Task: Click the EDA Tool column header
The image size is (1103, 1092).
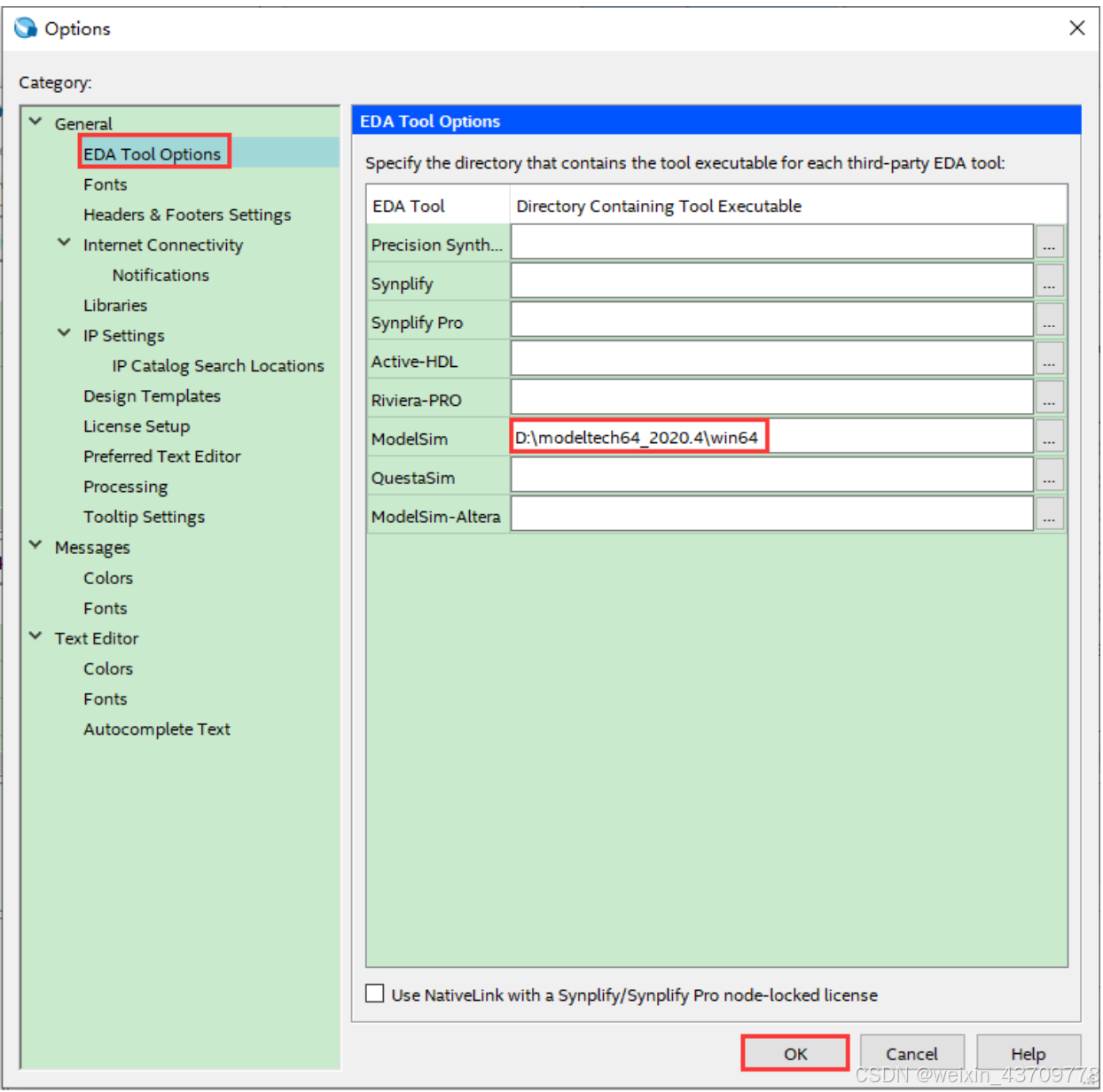Action: point(439,206)
